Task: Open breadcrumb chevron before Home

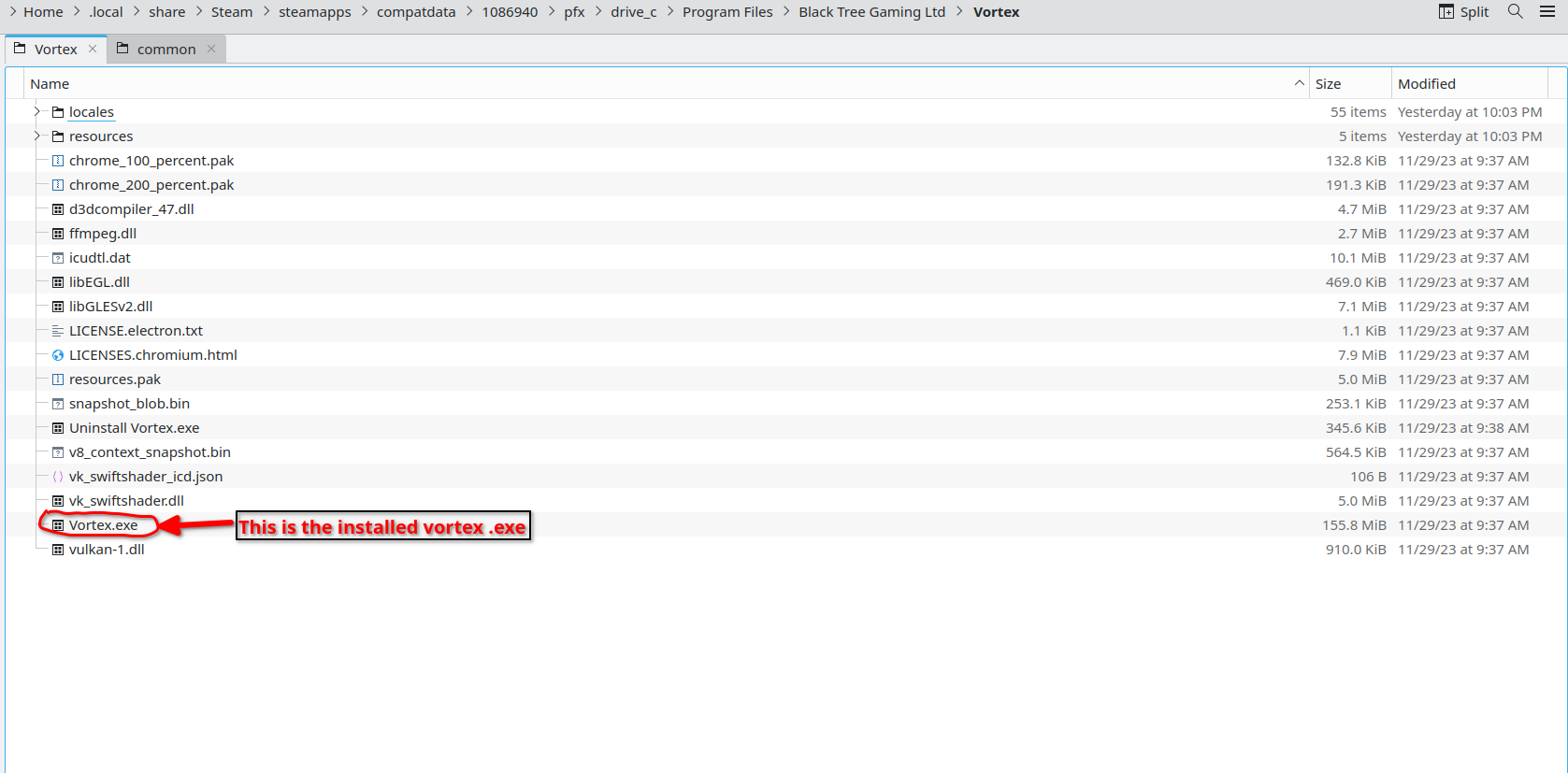Action: pyautogui.click(x=12, y=11)
